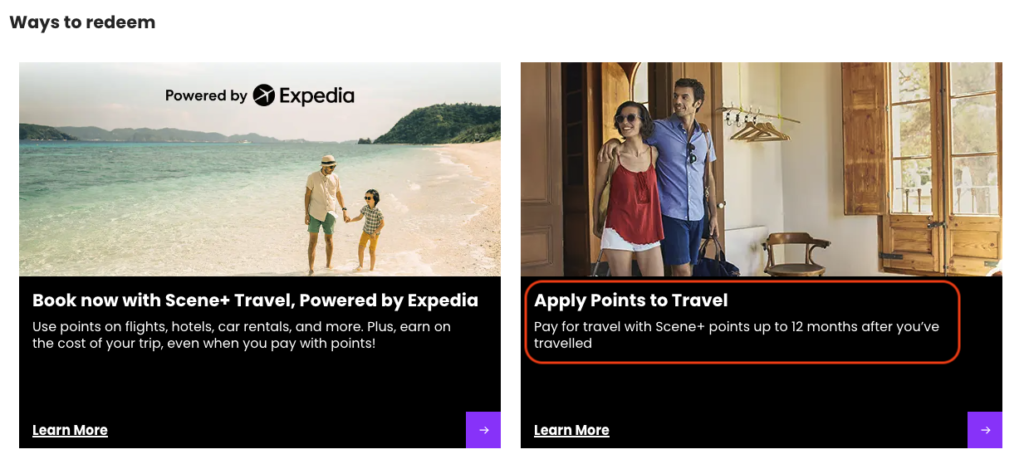Screen dimensions: 1024x464
Task: Select the "Book now with Scene+ Travel" heading
Action: [x=255, y=300]
